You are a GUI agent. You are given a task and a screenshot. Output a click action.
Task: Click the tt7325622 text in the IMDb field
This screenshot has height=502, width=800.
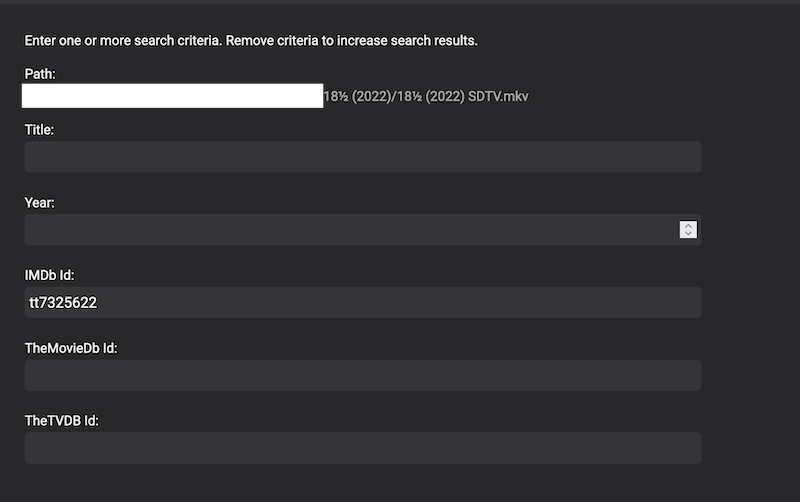63,302
